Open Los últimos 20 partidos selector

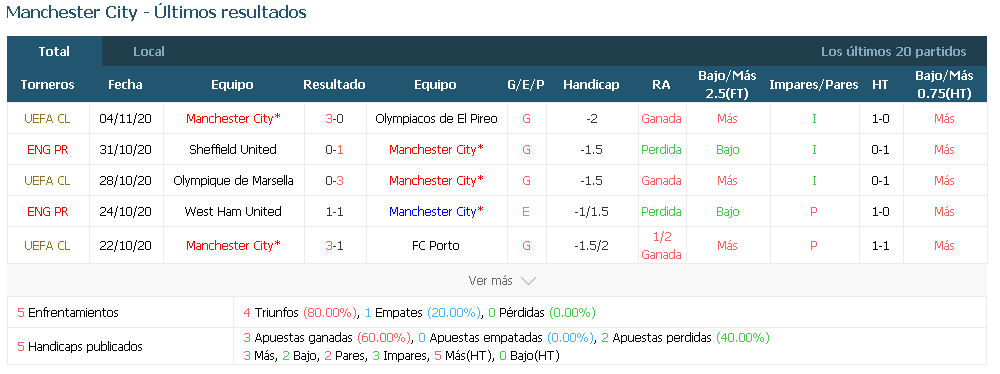click(x=893, y=52)
